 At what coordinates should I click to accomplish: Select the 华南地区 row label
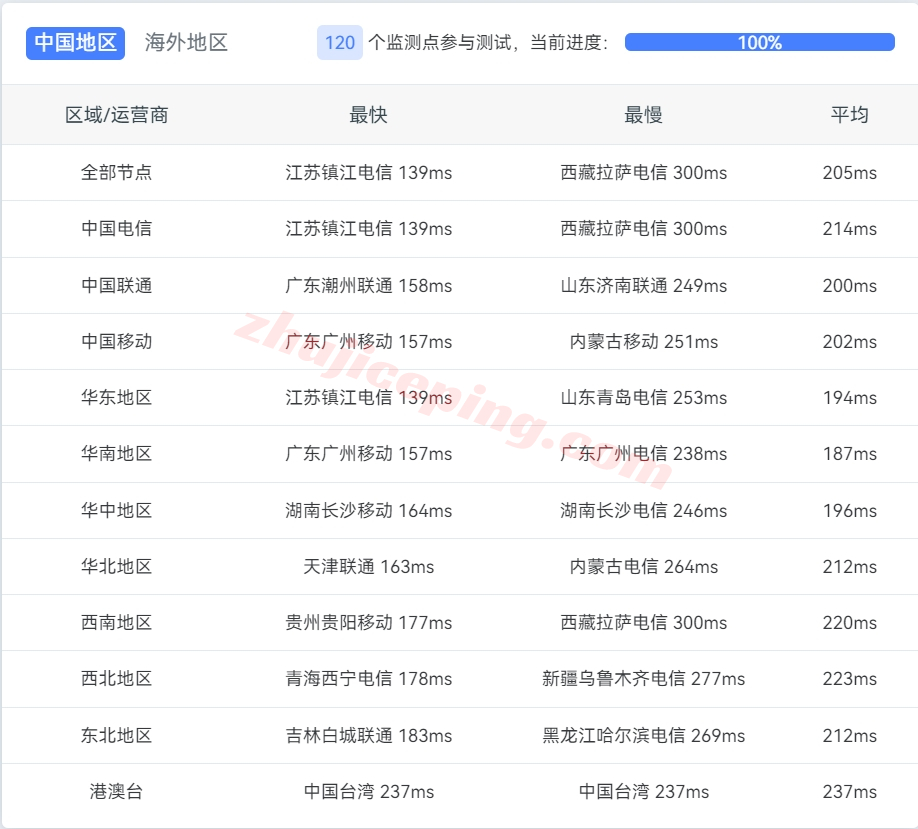(x=117, y=453)
